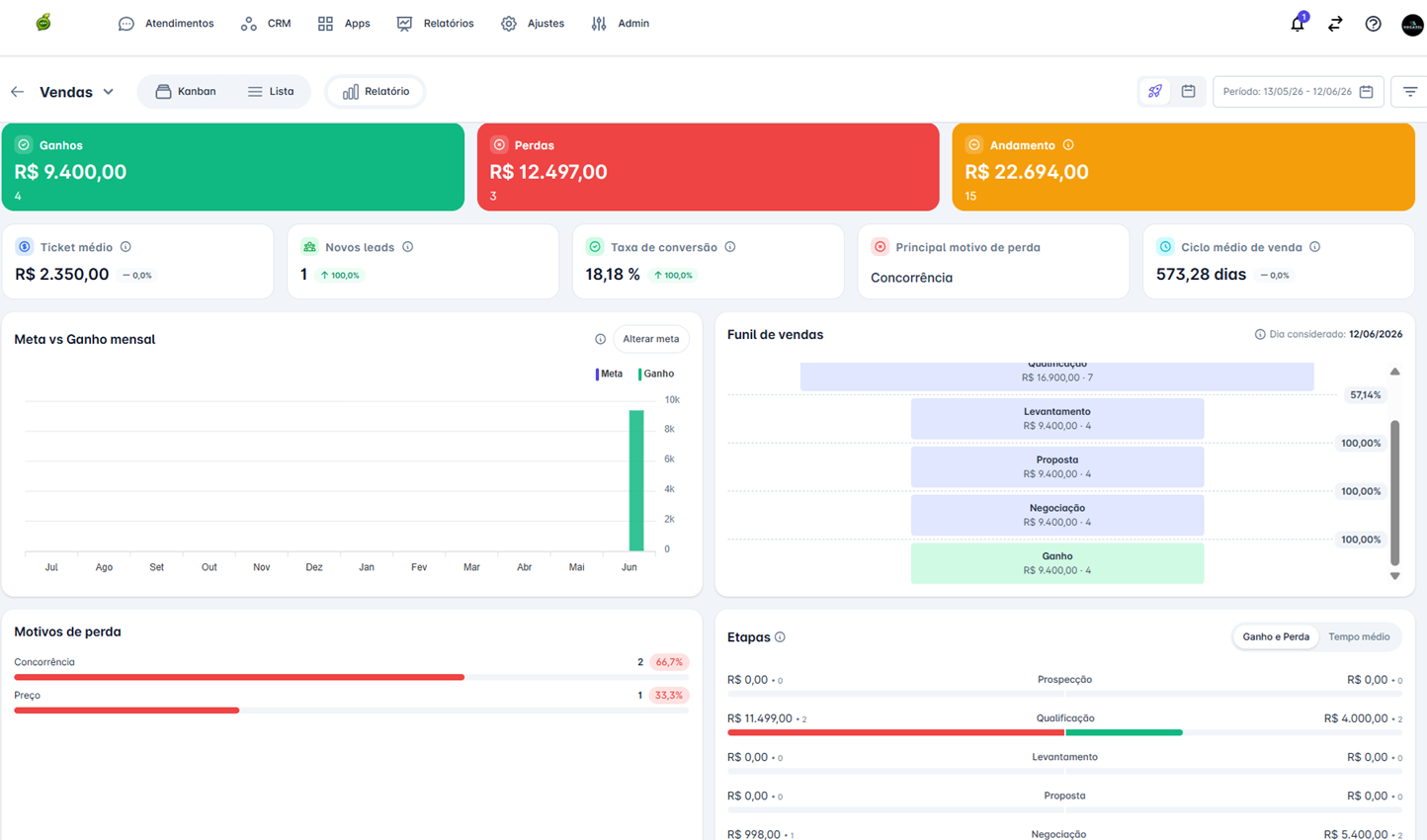
Task: Click the Qualificação stage progress bar
Action: coord(1064,732)
